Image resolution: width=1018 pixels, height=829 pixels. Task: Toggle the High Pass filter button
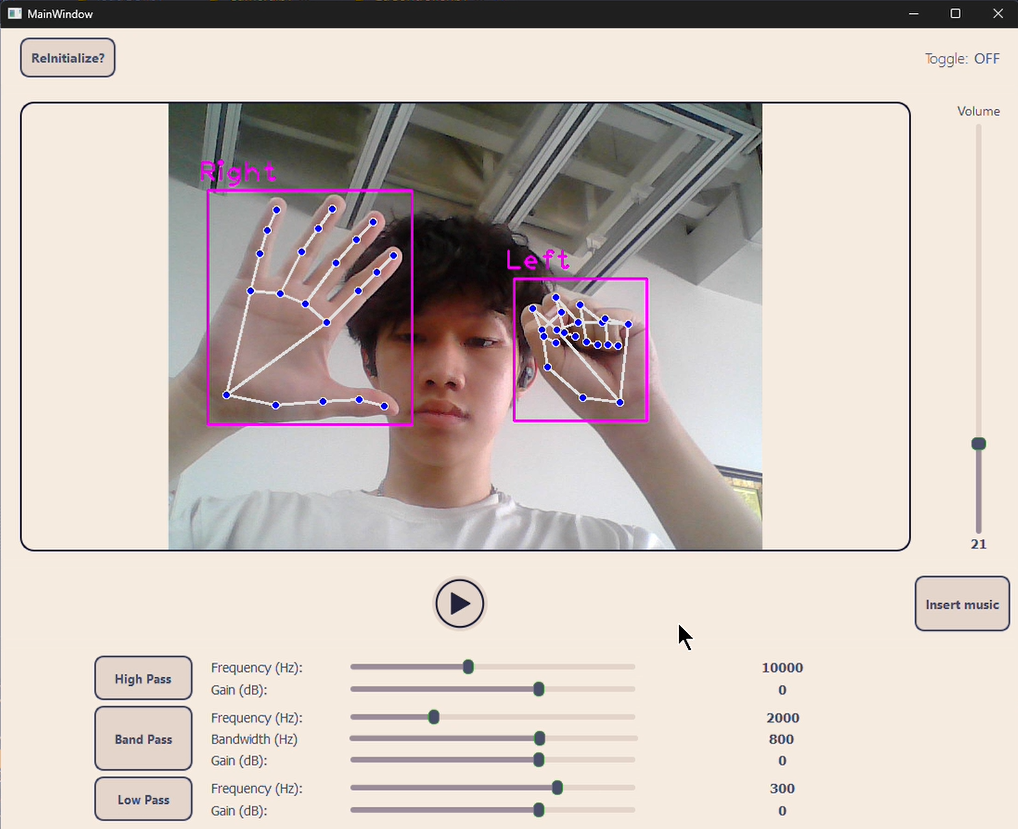(143, 679)
